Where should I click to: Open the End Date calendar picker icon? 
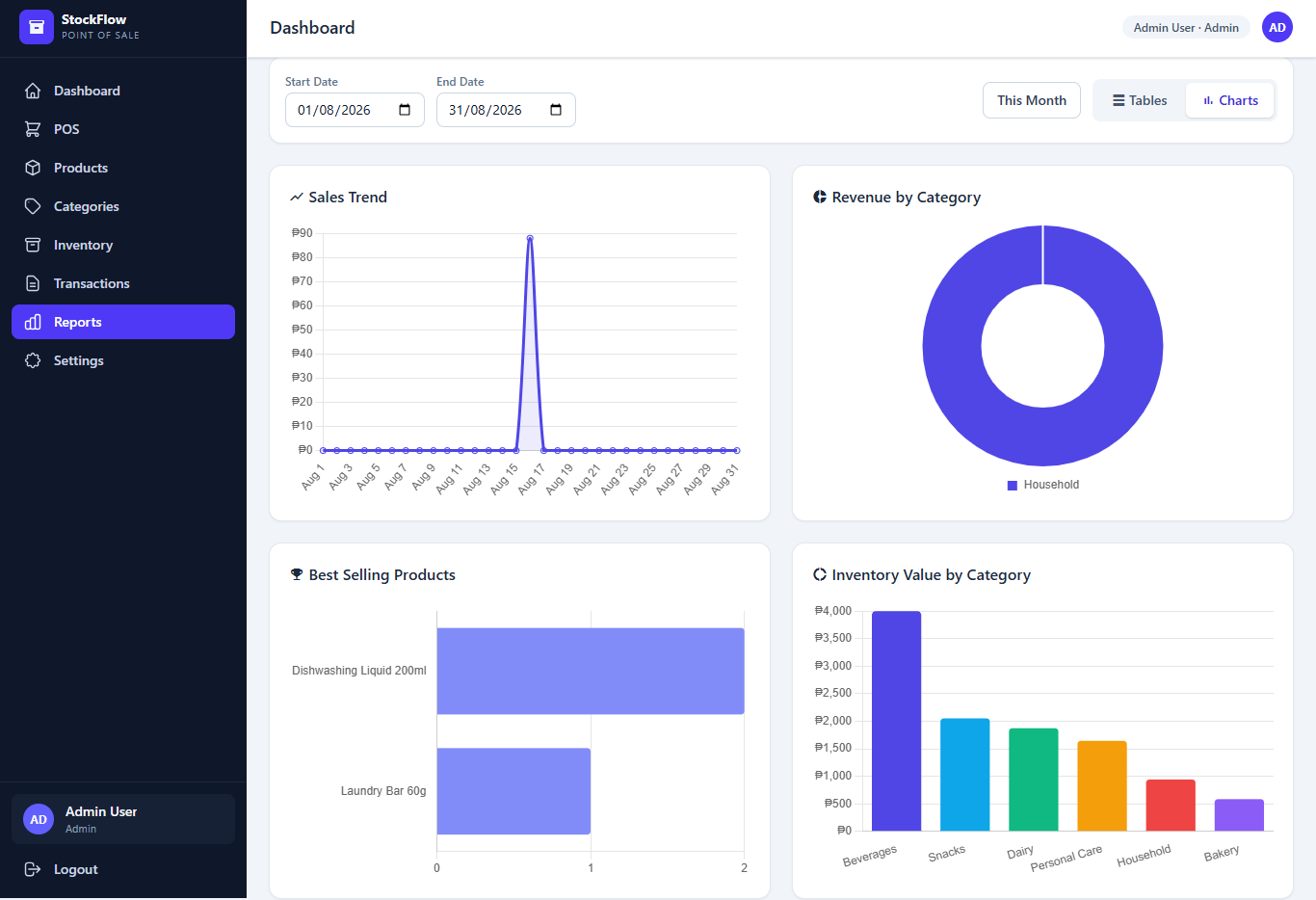[556, 110]
